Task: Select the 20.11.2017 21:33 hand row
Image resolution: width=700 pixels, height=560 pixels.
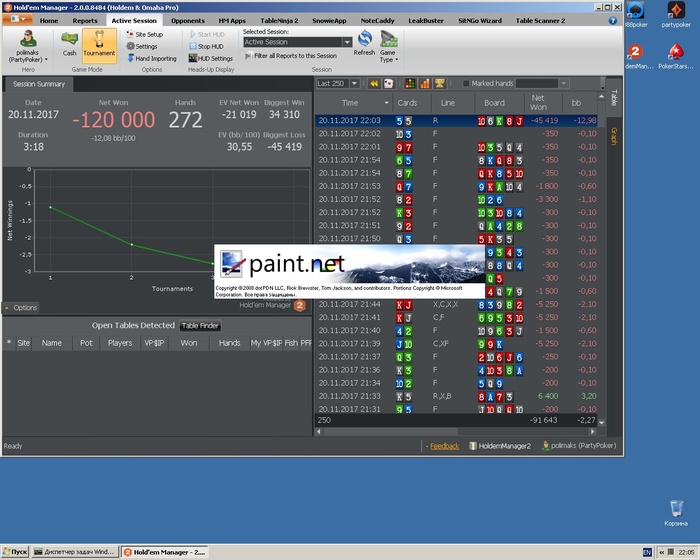Action: pyautogui.click(x=456, y=397)
